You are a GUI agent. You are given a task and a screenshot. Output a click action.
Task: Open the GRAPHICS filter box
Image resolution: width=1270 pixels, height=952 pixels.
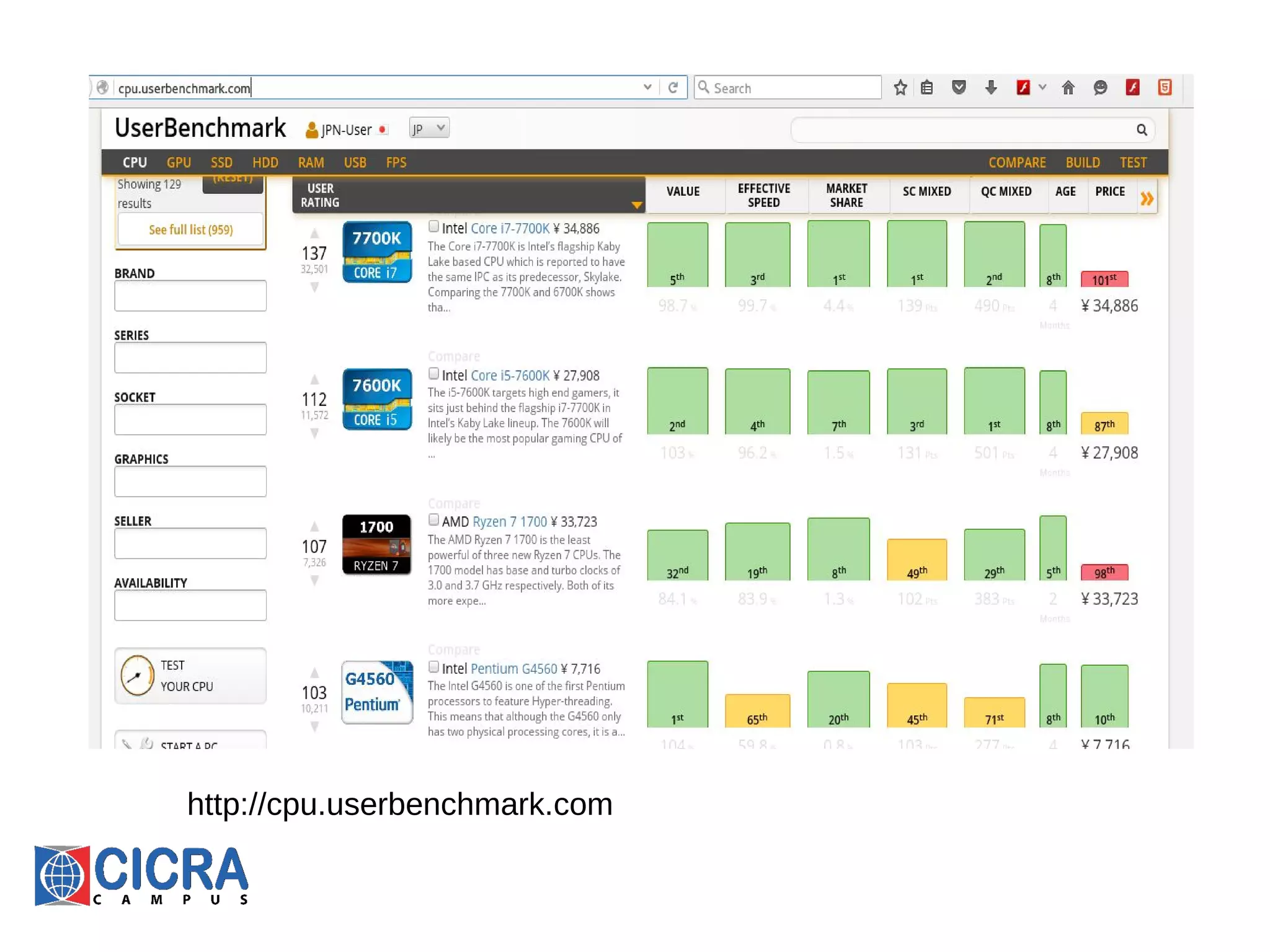[x=190, y=482]
